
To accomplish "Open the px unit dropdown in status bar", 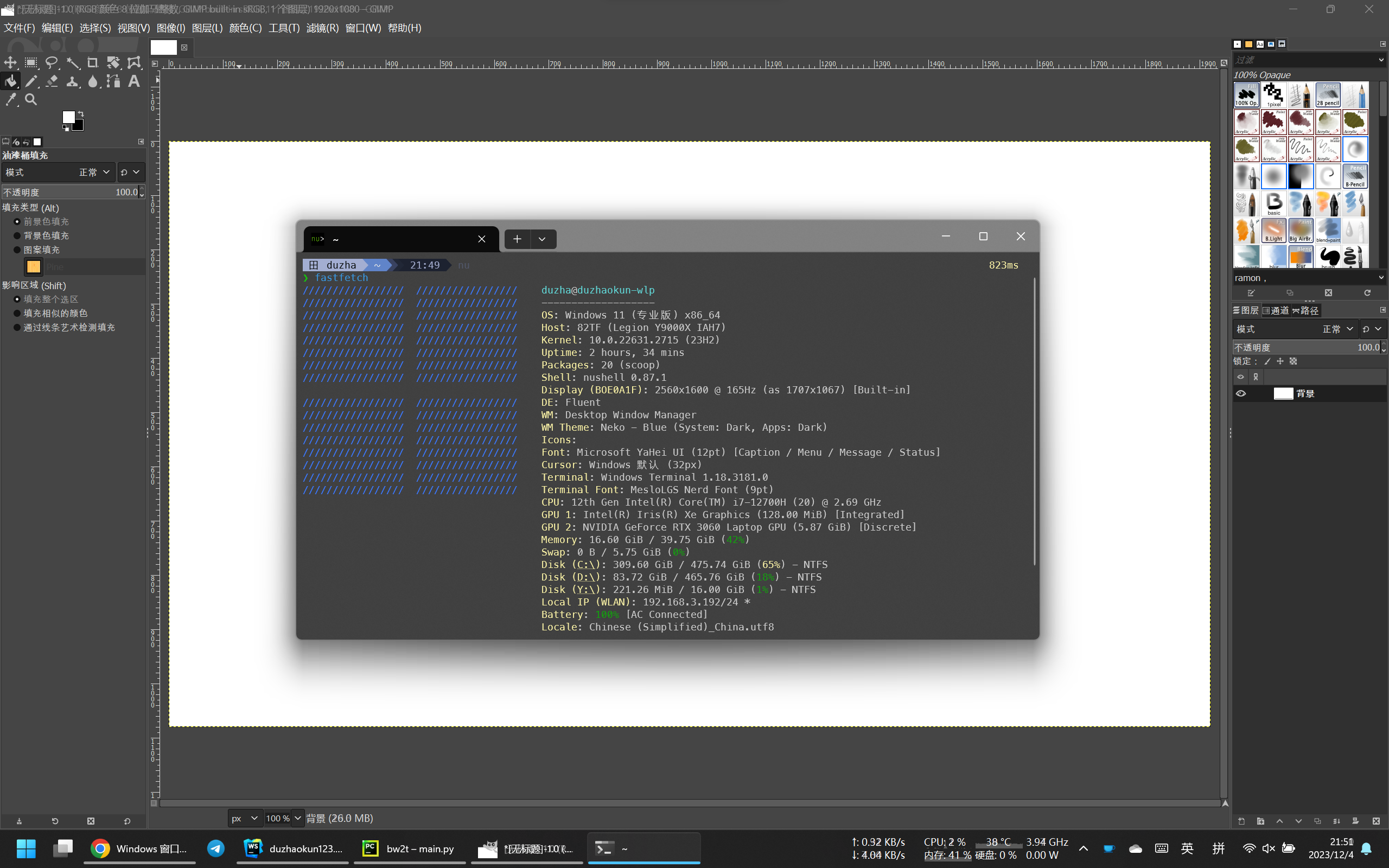I will [246, 818].
